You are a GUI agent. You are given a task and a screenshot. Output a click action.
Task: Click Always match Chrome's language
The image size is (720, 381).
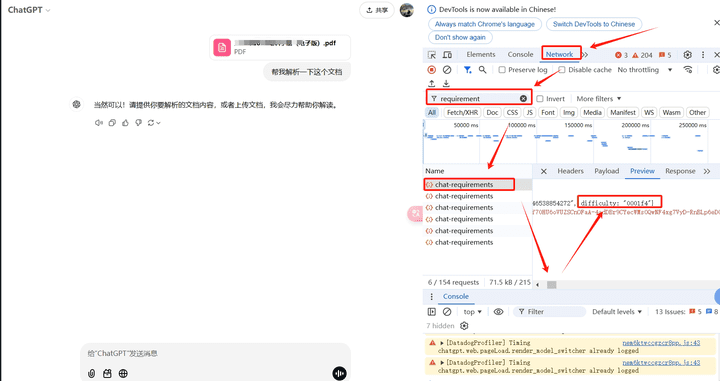(x=485, y=24)
